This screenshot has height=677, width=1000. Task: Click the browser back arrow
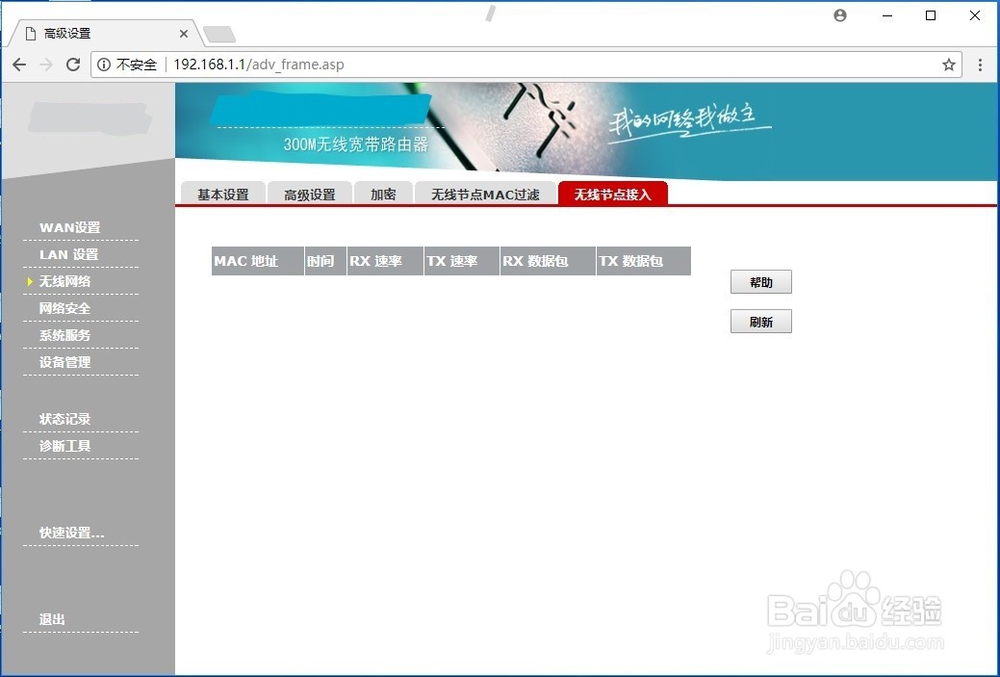pos(18,64)
